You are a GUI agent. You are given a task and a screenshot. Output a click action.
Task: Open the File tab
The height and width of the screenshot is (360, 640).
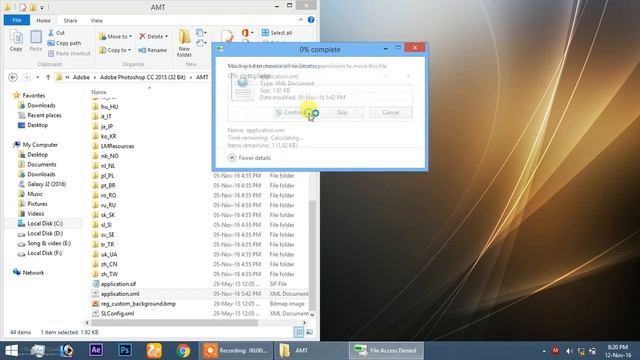17,20
